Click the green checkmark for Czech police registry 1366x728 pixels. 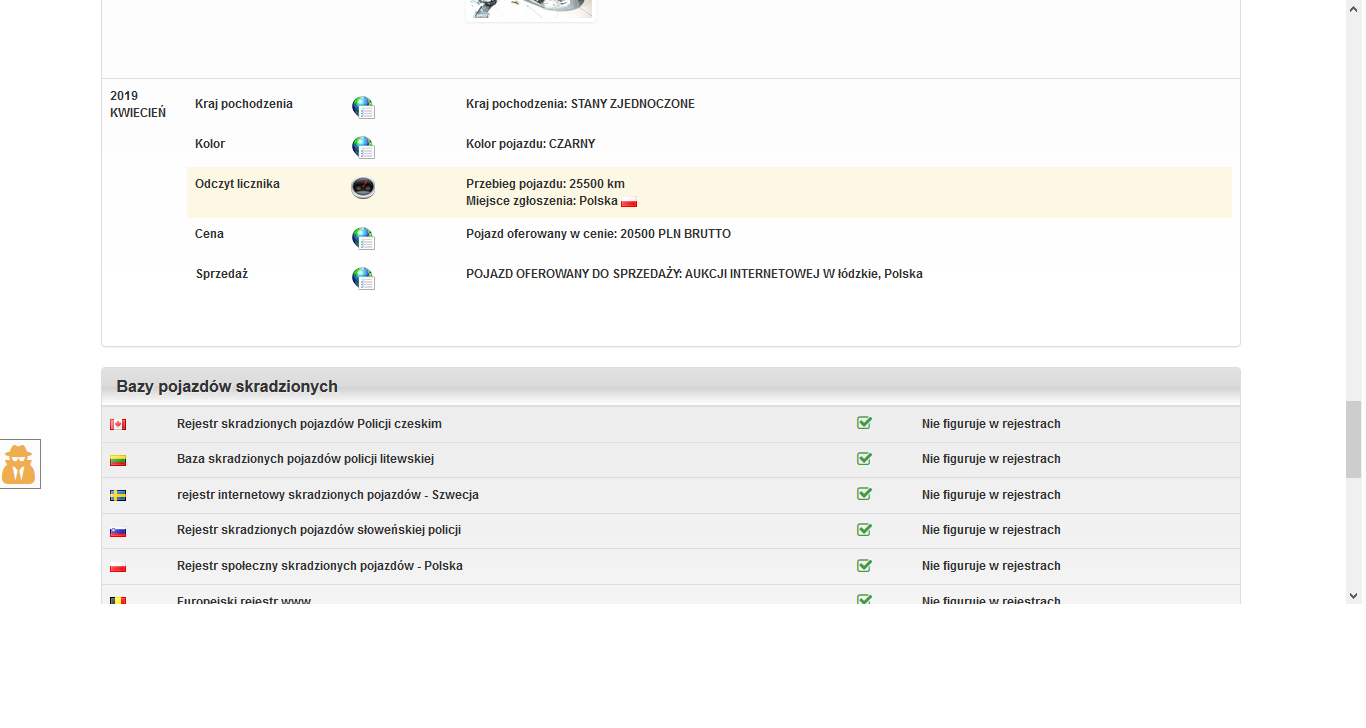click(864, 423)
